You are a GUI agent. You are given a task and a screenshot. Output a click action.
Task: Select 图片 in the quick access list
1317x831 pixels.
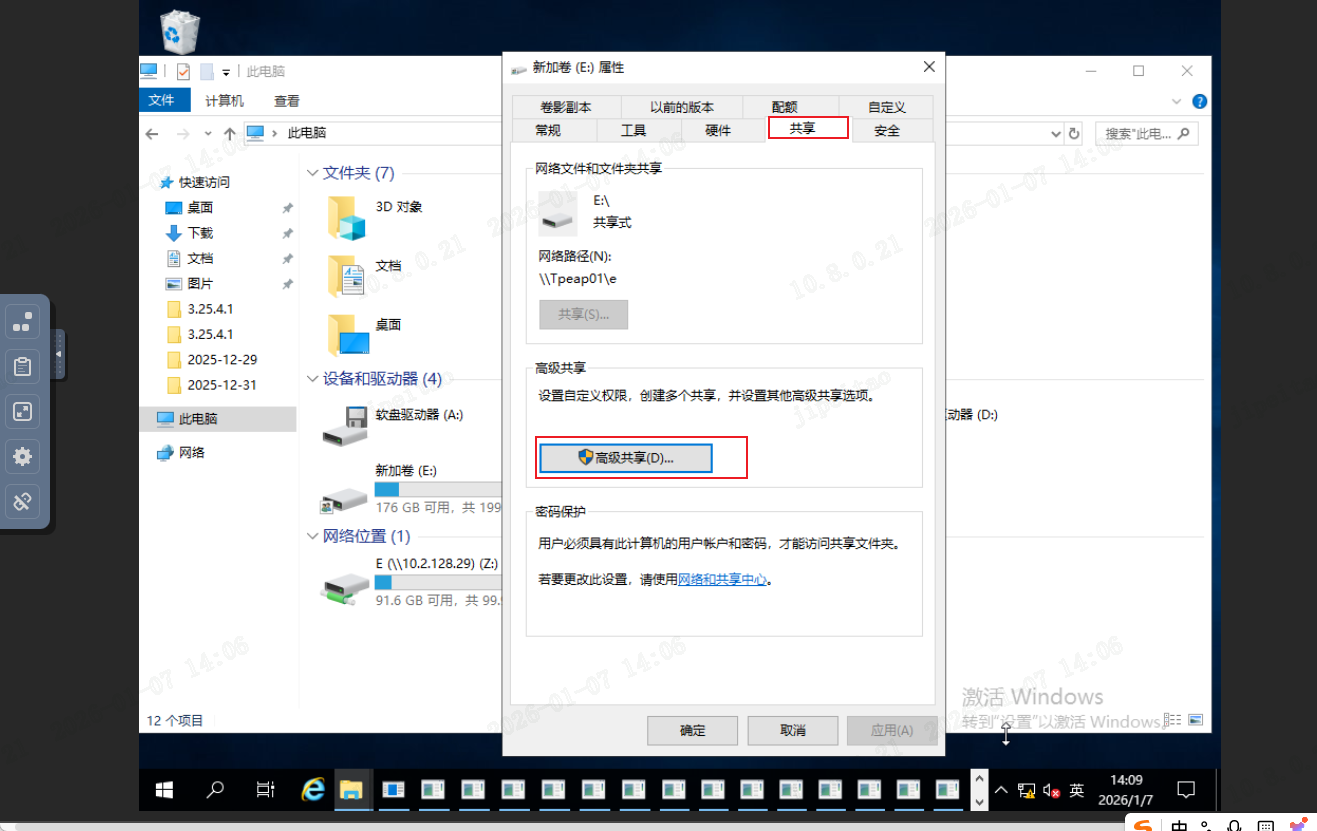[200, 283]
